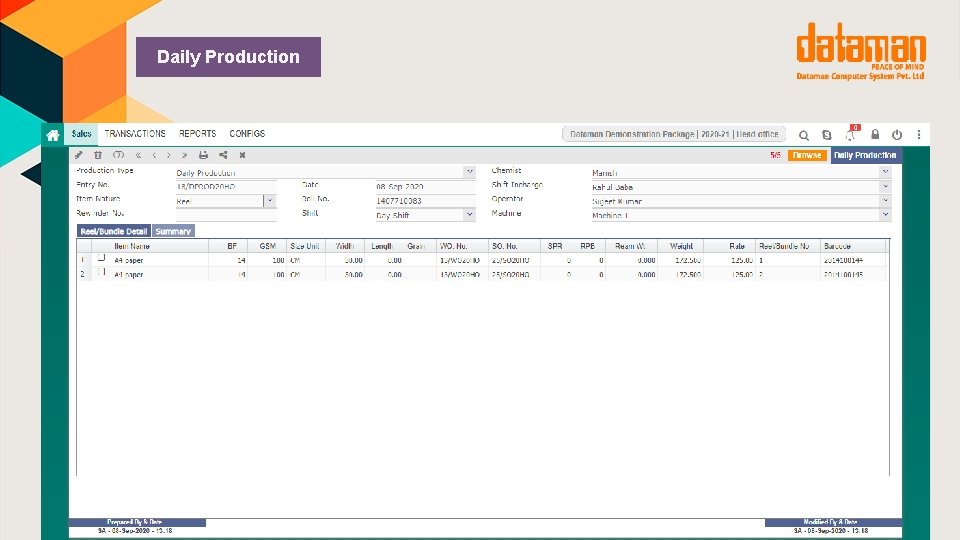Screen dimensions: 960x540
Task: Go to next record arrow
Action: [x=168, y=156]
